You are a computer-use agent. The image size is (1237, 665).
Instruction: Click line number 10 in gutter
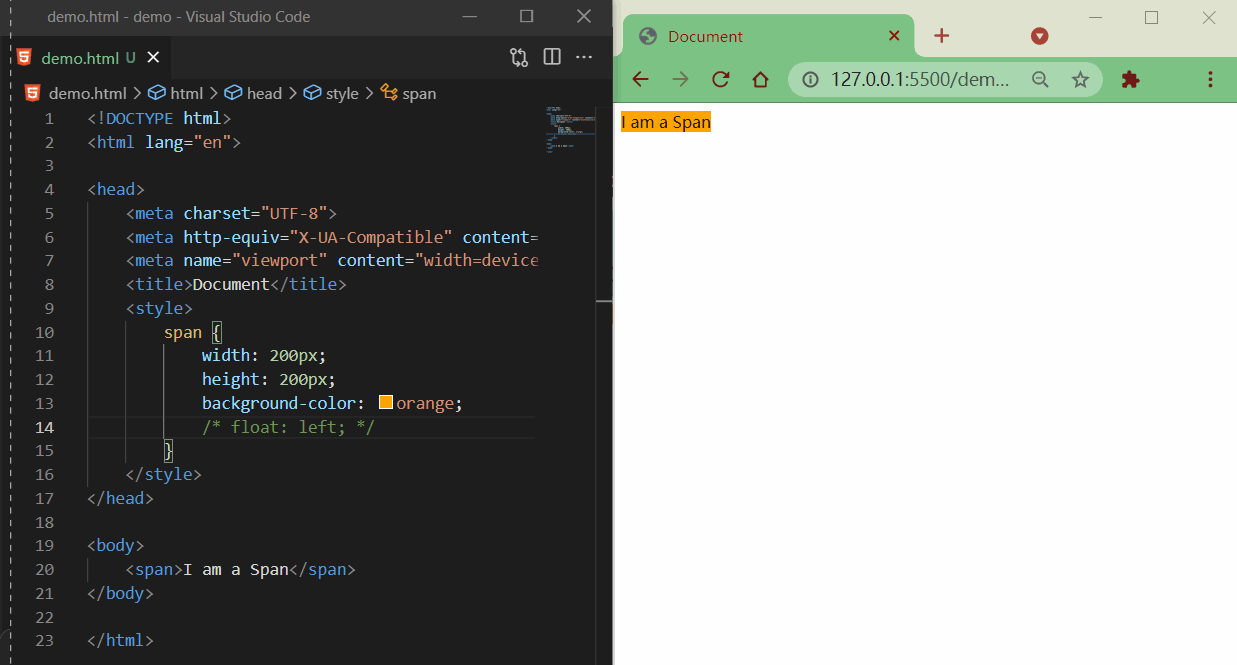[x=45, y=332]
